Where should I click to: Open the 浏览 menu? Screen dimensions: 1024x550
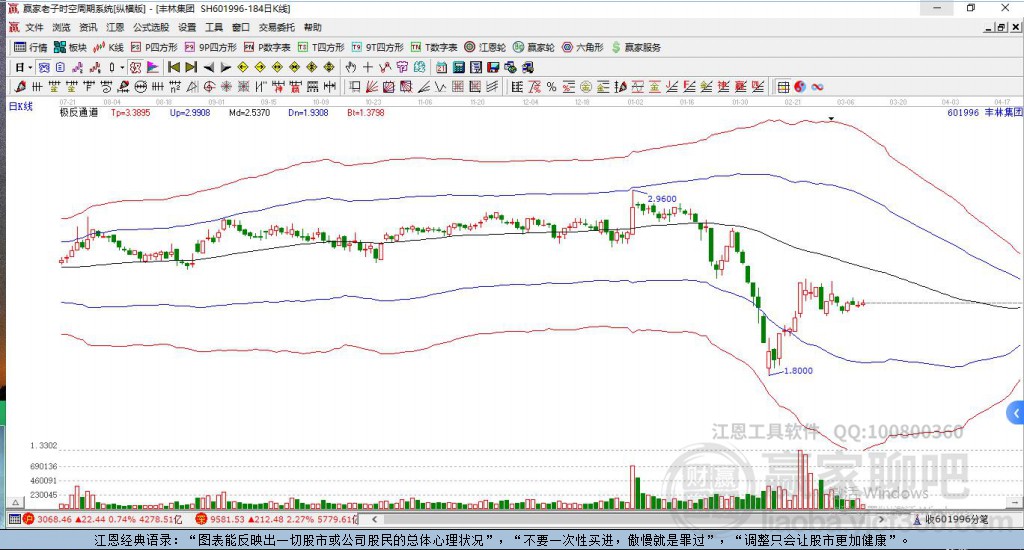(x=61, y=27)
